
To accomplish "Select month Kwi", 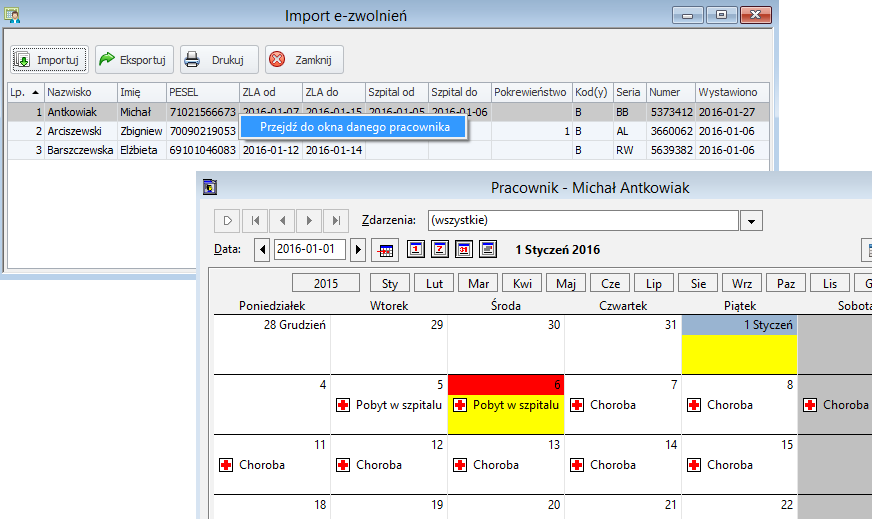I will [522, 283].
